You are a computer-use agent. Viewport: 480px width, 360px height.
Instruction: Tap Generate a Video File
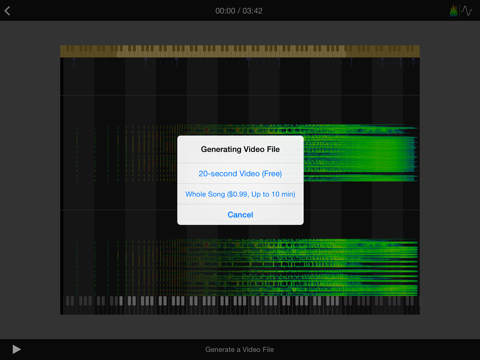239,349
